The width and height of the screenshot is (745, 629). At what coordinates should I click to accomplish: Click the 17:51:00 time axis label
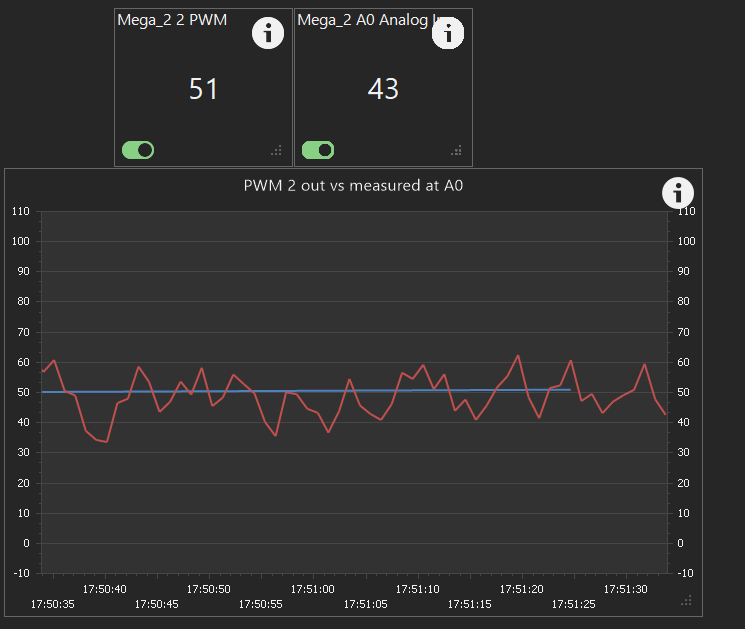tap(313, 589)
